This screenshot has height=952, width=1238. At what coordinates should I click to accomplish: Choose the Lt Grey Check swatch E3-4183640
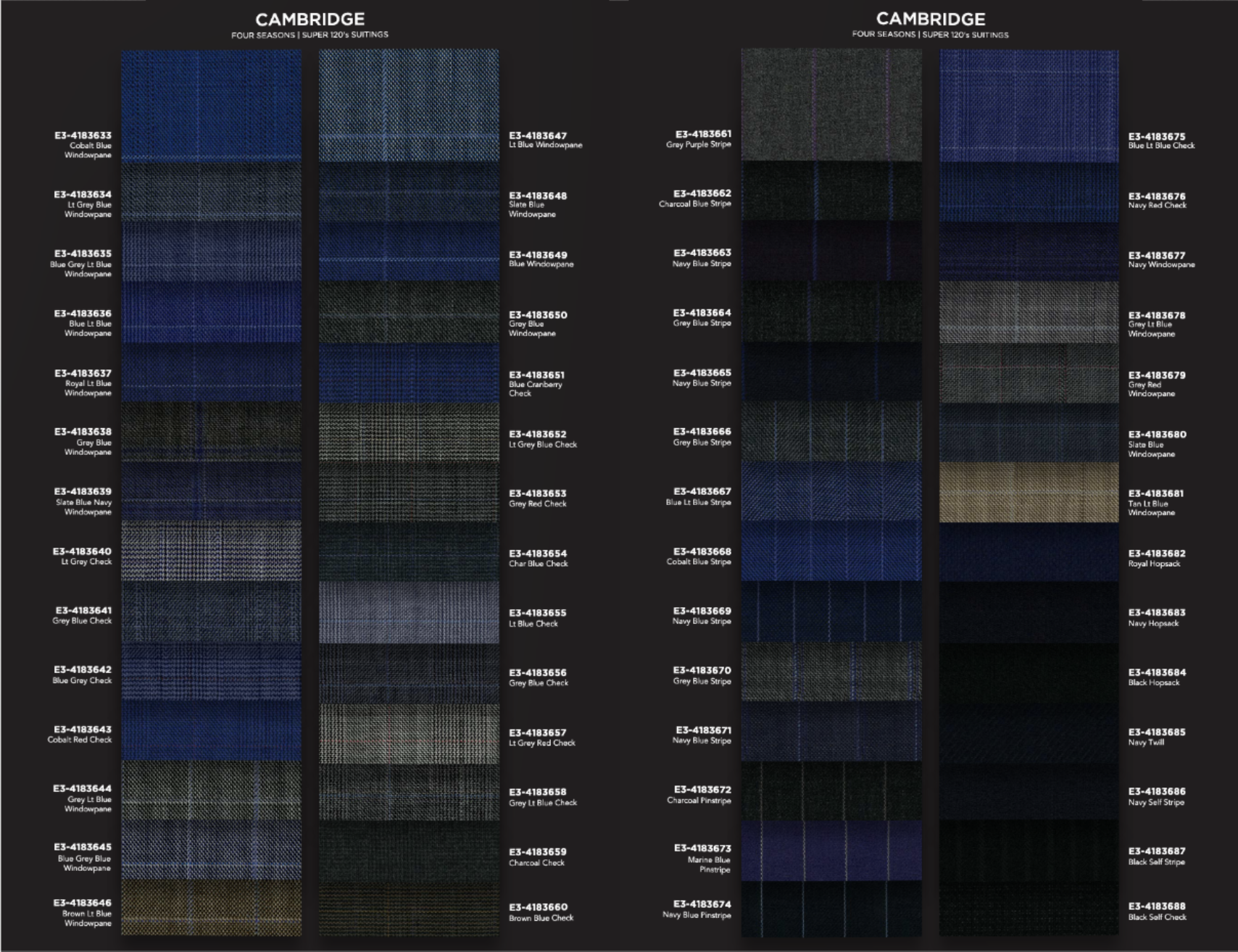coord(211,551)
